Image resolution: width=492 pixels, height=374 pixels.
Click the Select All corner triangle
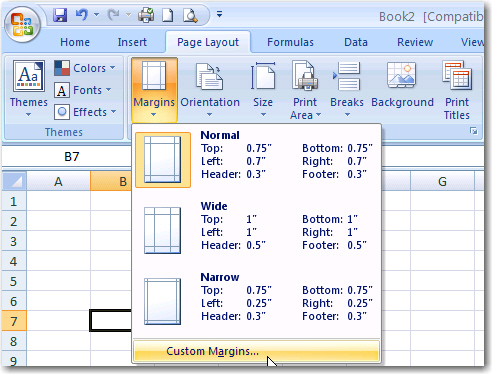pos(14,181)
